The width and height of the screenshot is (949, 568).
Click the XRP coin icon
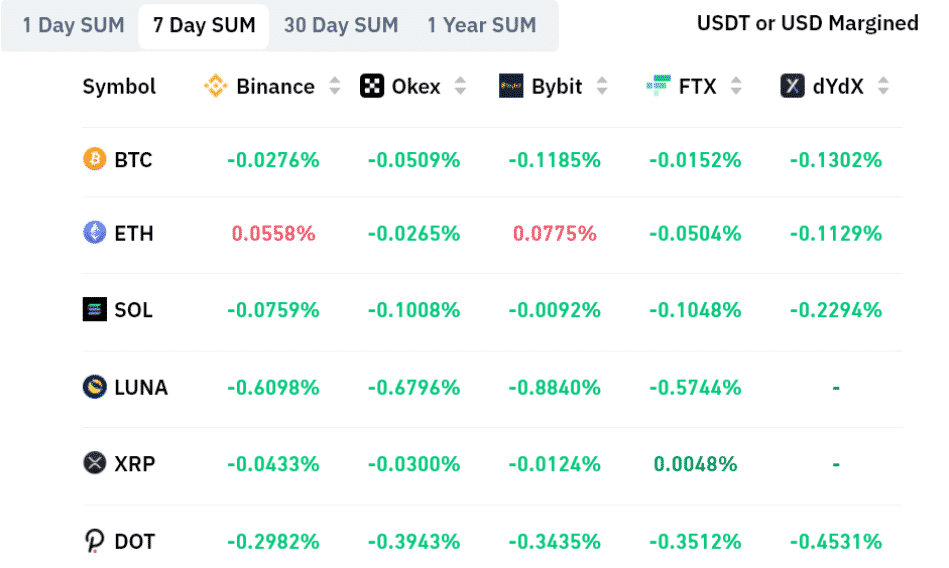pyautogui.click(x=94, y=464)
